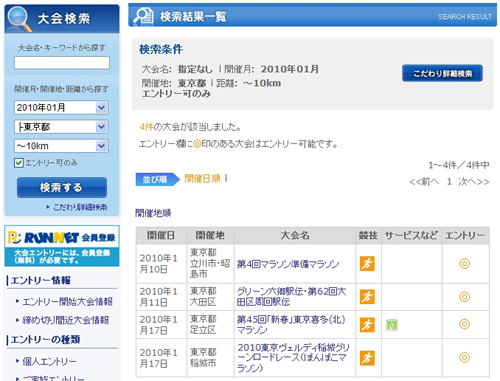Image resolution: width=500 pixels, height=381 pixels.
Task: Click the こだわり詳細検索 blue button
Action: [x=442, y=73]
